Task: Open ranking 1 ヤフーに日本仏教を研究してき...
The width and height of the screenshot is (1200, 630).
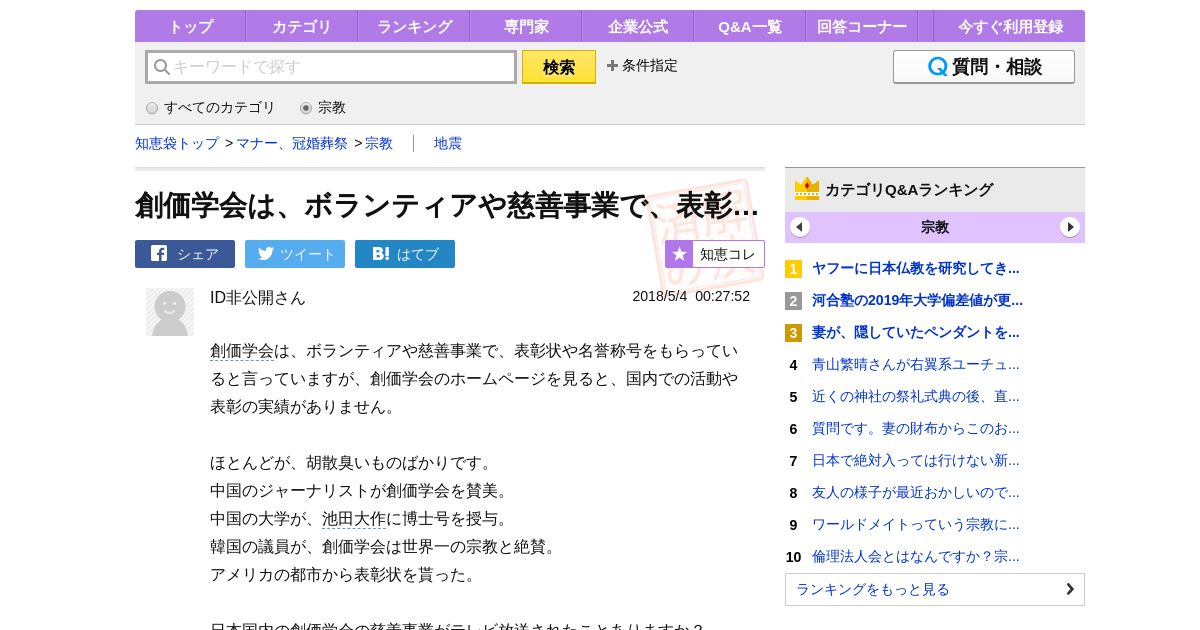Action: pyautogui.click(x=916, y=268)
